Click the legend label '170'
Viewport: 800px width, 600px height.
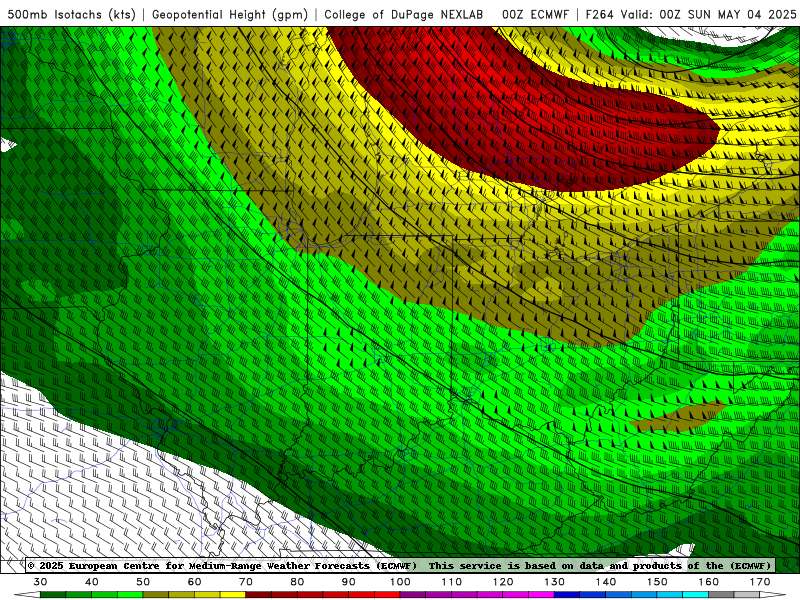pos(760,582)
